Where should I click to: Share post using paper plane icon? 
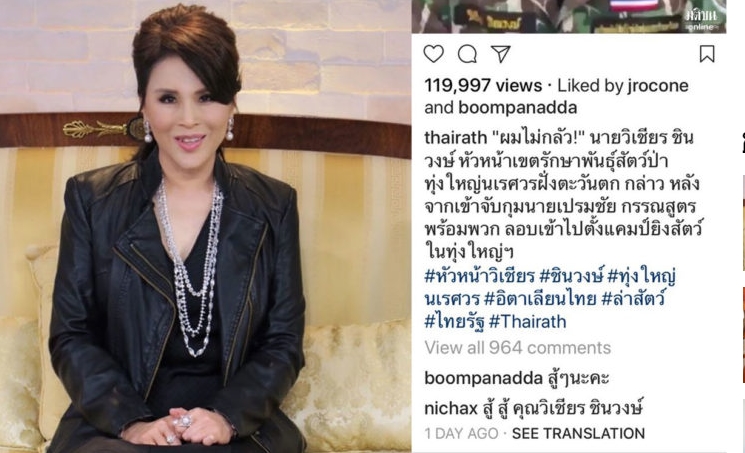click(501, 54)
